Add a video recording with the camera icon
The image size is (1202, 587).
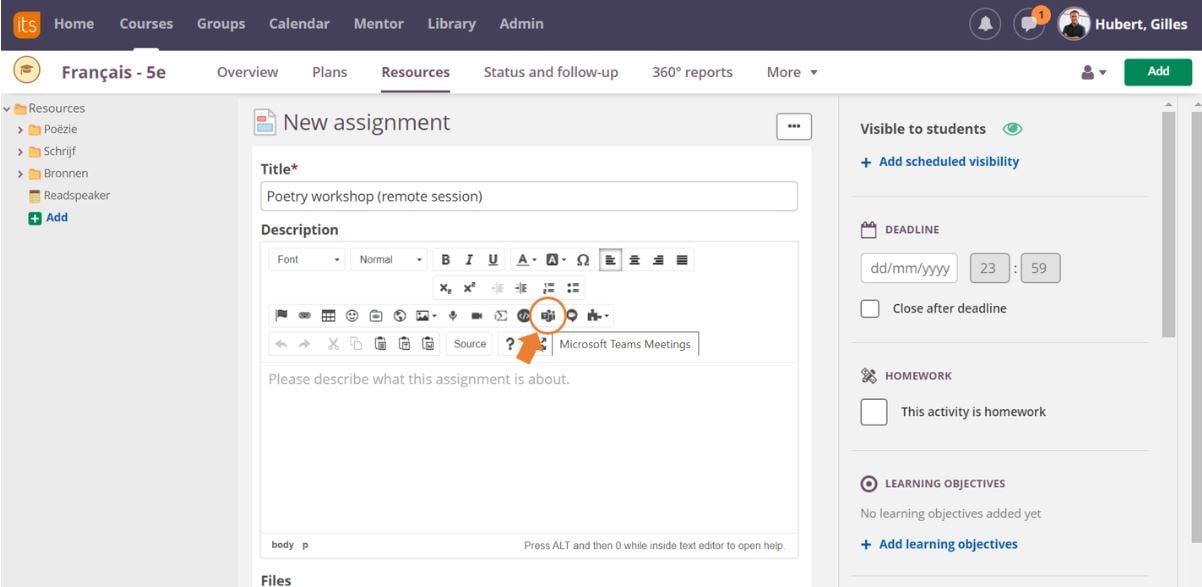point(477,315)
